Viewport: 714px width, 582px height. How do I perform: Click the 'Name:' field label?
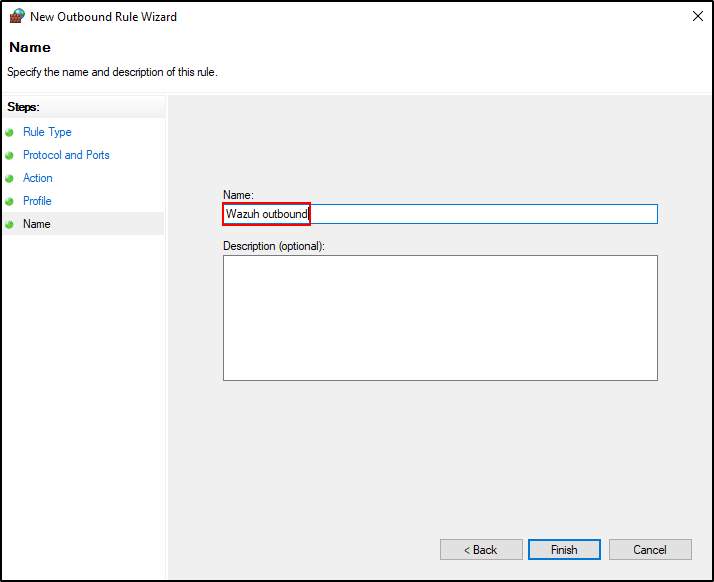(x=238, y=195)
